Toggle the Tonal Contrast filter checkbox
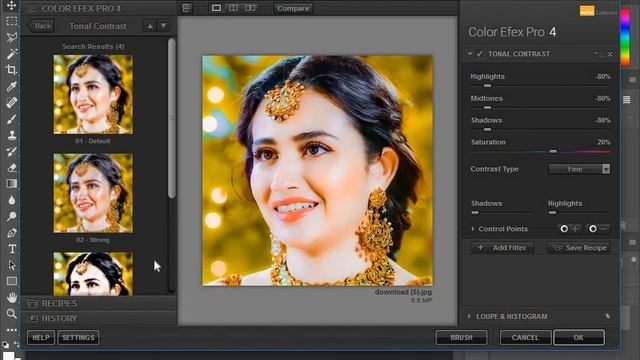Screen dimensions: 640x360 tap(480, 54)
